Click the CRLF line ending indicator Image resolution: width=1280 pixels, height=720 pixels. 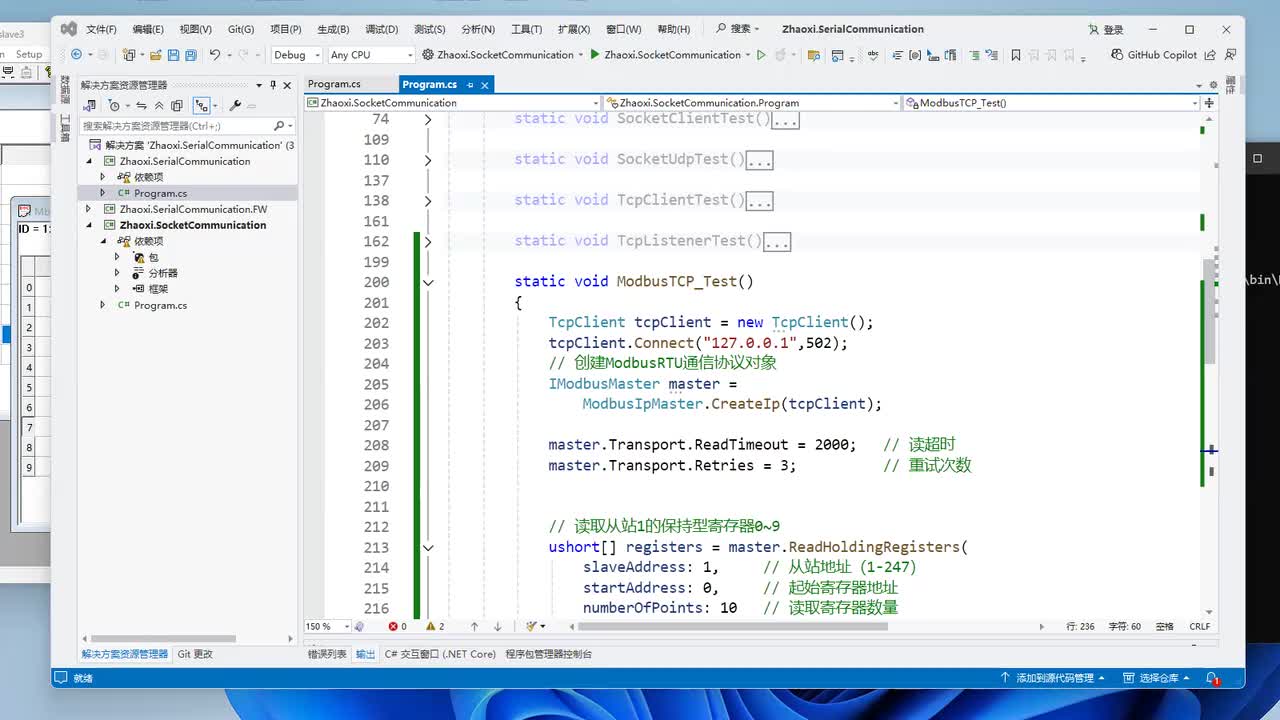[x=1199, y=627]
